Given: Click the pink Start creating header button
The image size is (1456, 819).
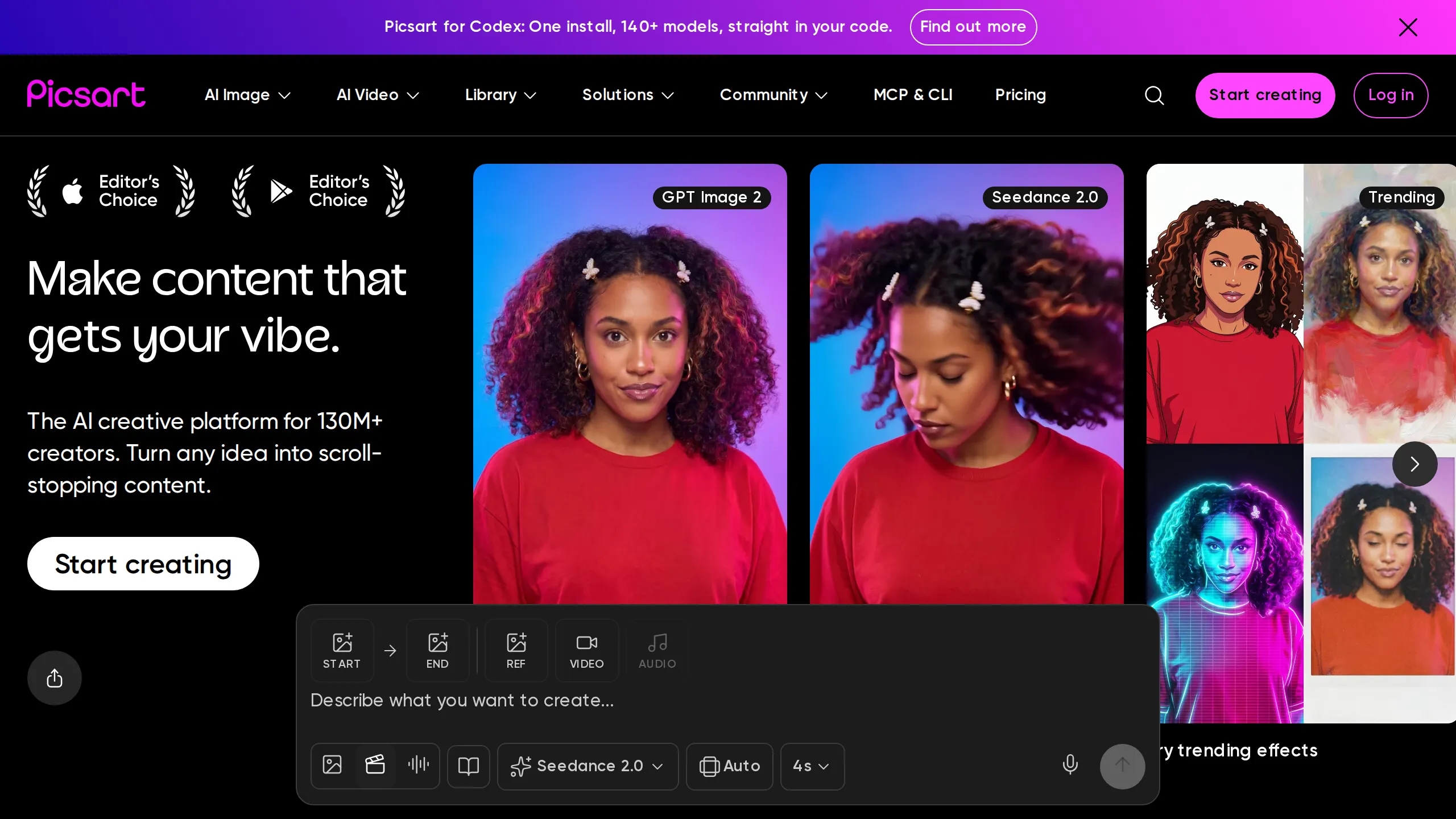Looking at the screenshot, I should click(x=1265, y=95).
